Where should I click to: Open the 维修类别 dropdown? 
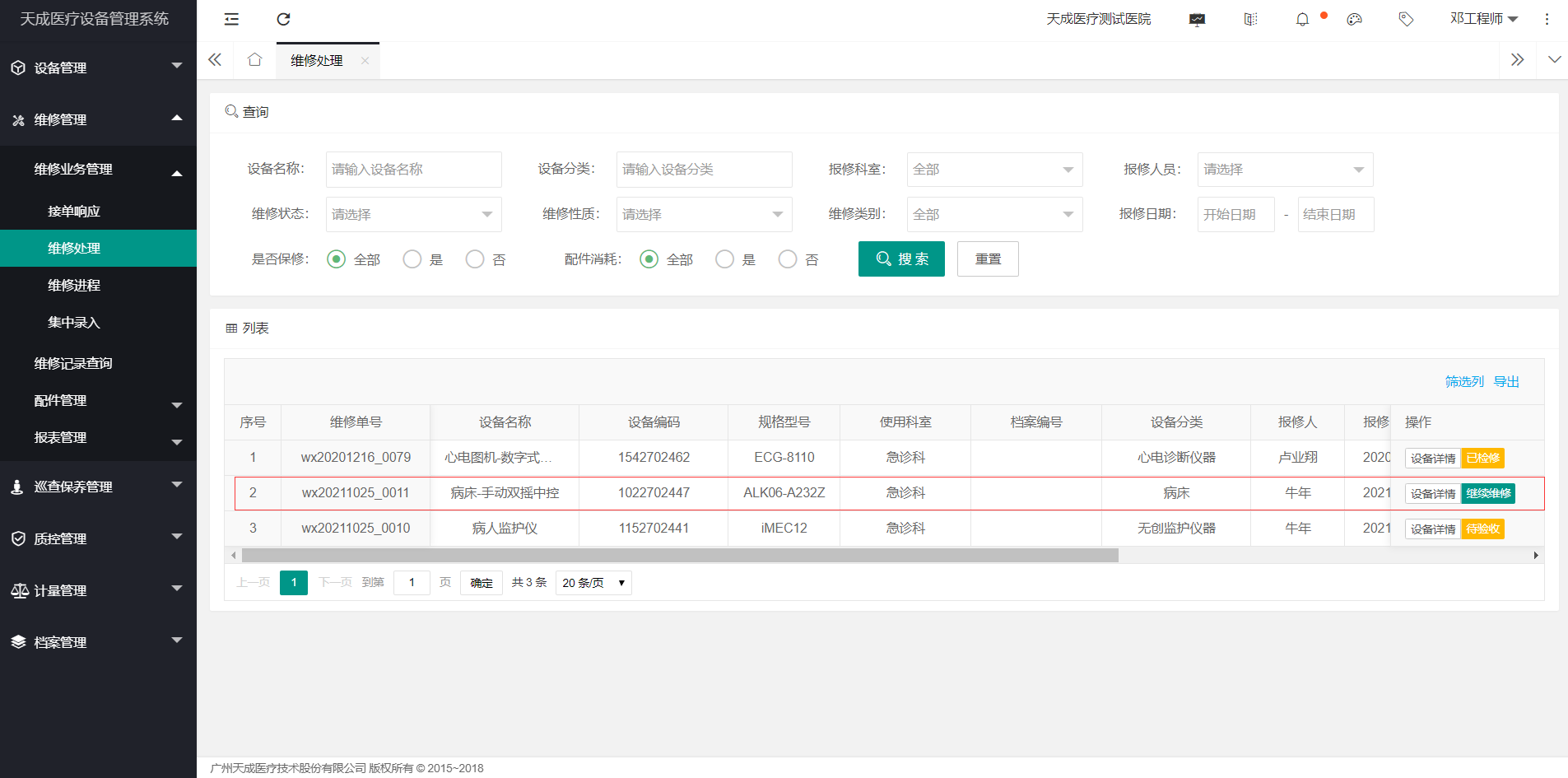tap(994, 214)
